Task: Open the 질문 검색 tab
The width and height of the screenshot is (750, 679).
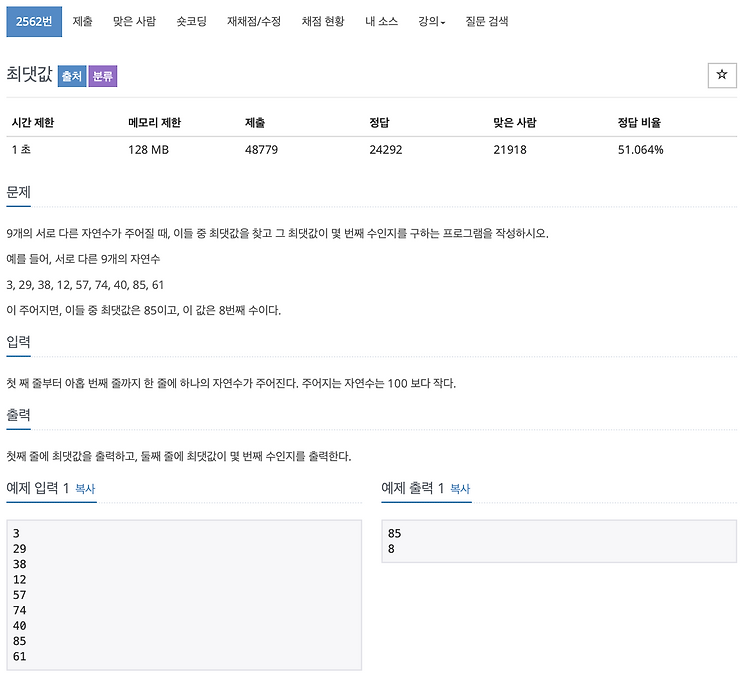Action: click(x=487, y=22)
